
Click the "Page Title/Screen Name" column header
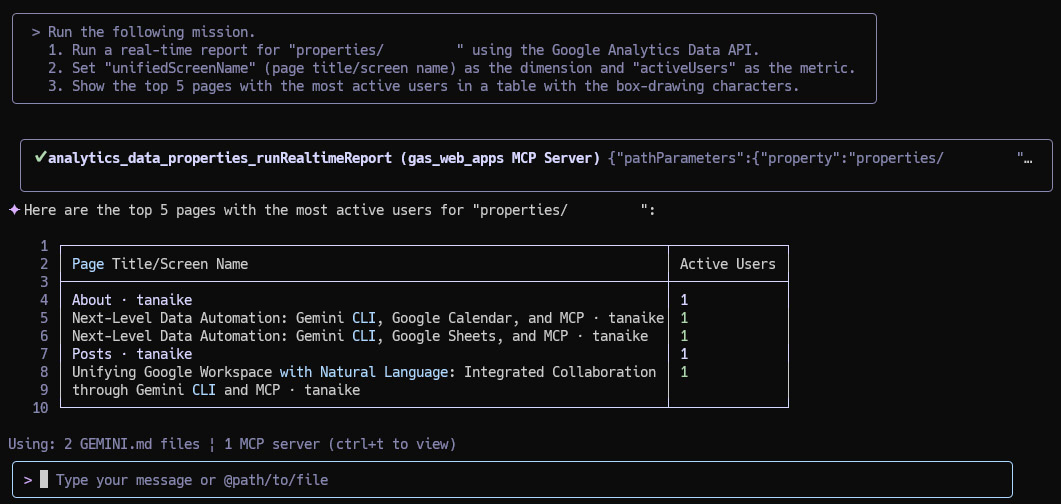pos(160,264)
